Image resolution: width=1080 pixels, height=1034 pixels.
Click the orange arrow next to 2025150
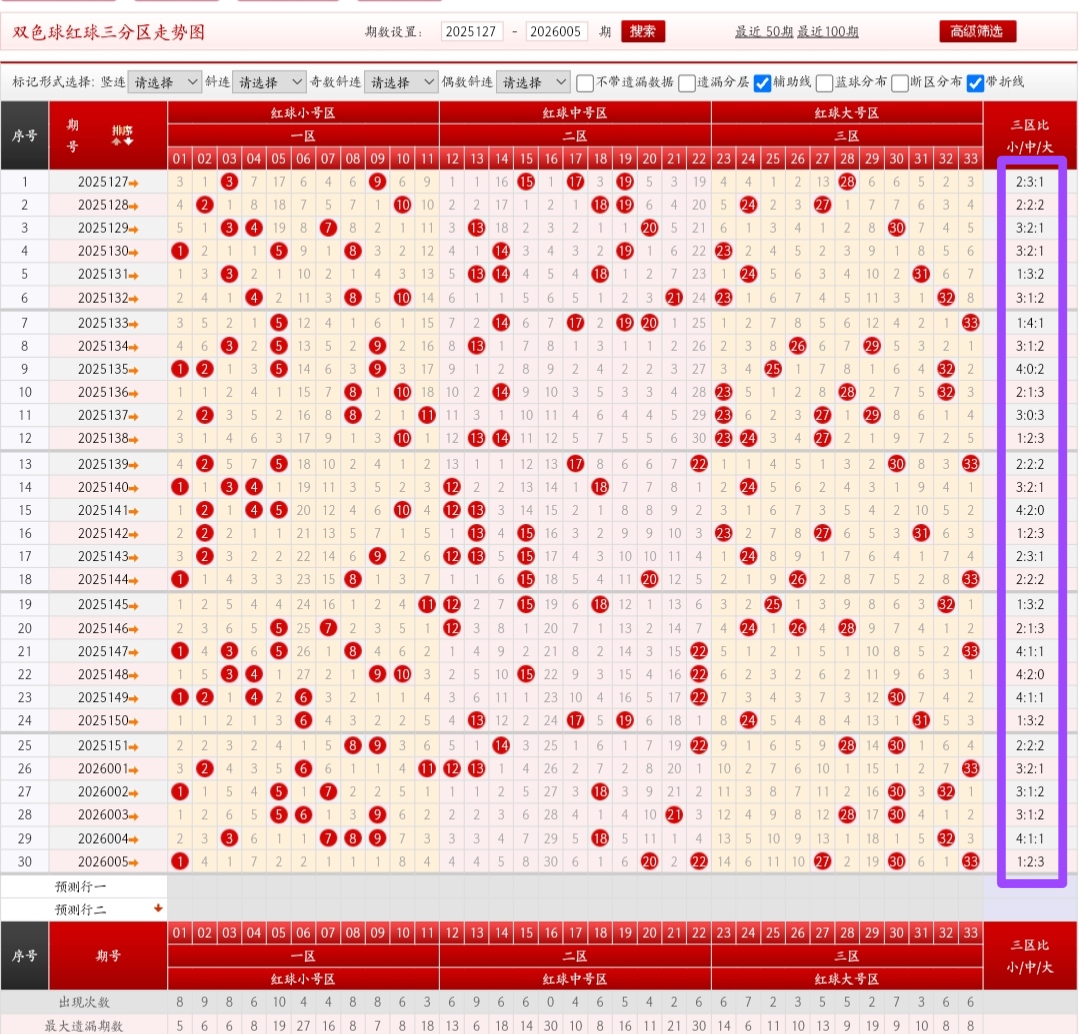click(x=135, y=722)
